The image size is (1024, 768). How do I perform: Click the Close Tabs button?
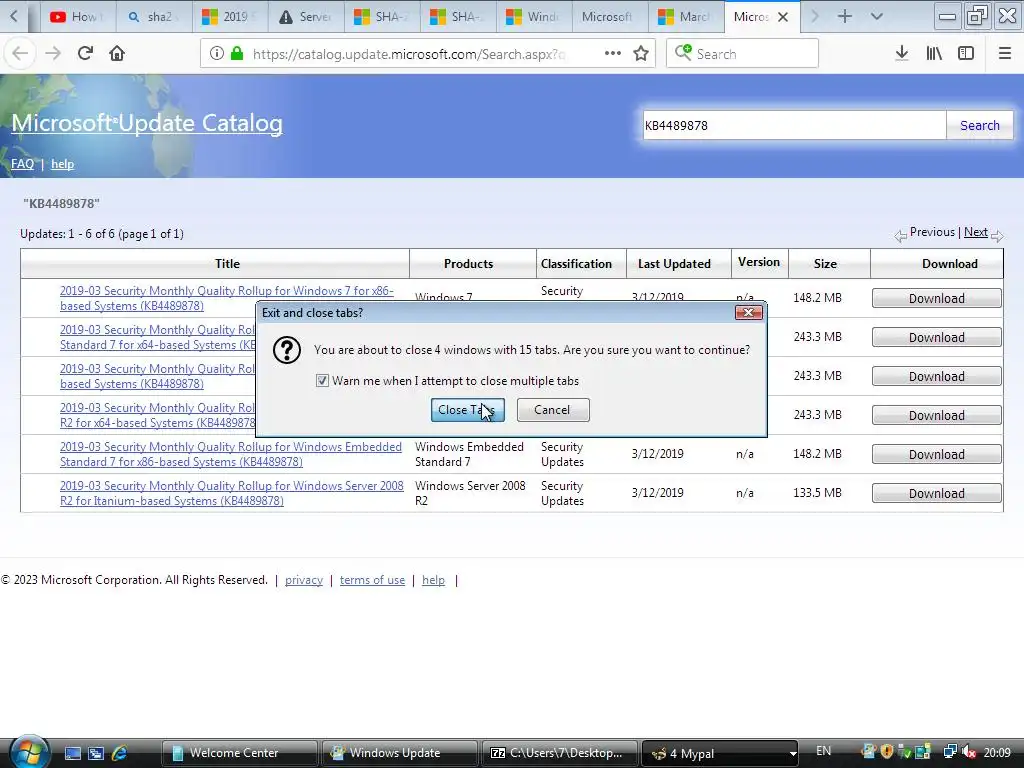click(x=468, y=410)
